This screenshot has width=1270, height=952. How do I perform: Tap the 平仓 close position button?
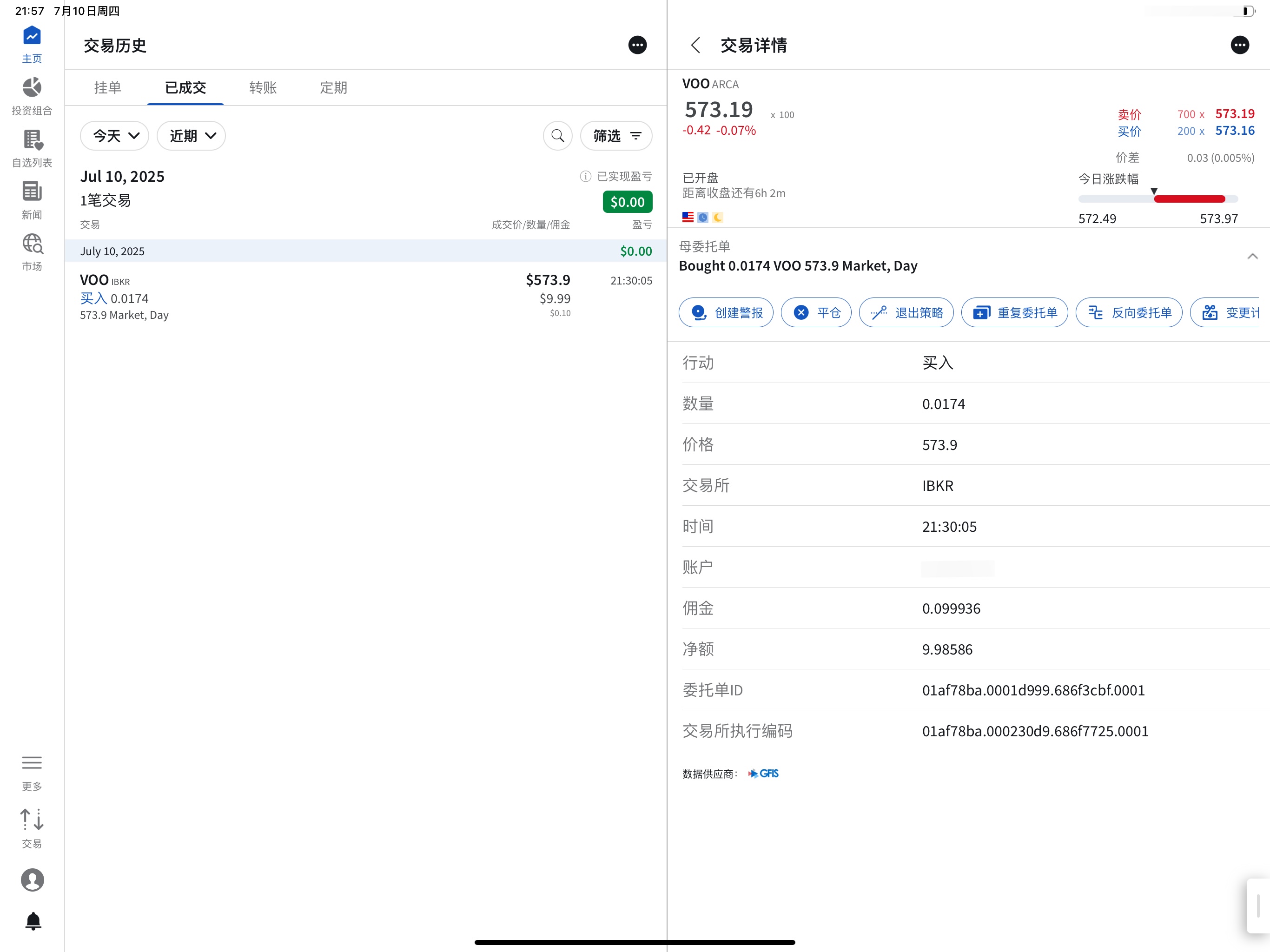tap(816, 312)
